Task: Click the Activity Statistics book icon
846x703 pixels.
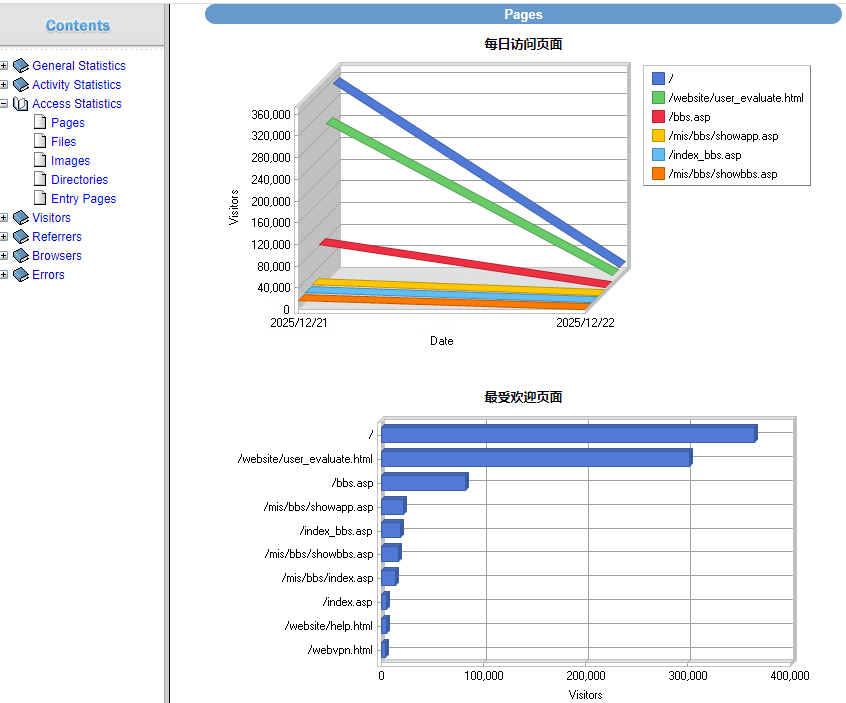Action: [21, 85]
